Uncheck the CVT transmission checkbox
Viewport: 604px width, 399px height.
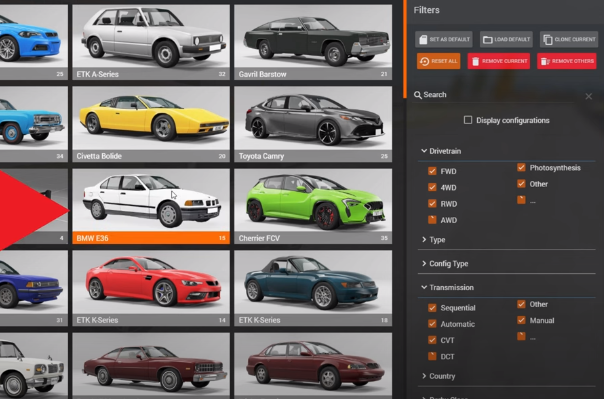click(432, 340)
